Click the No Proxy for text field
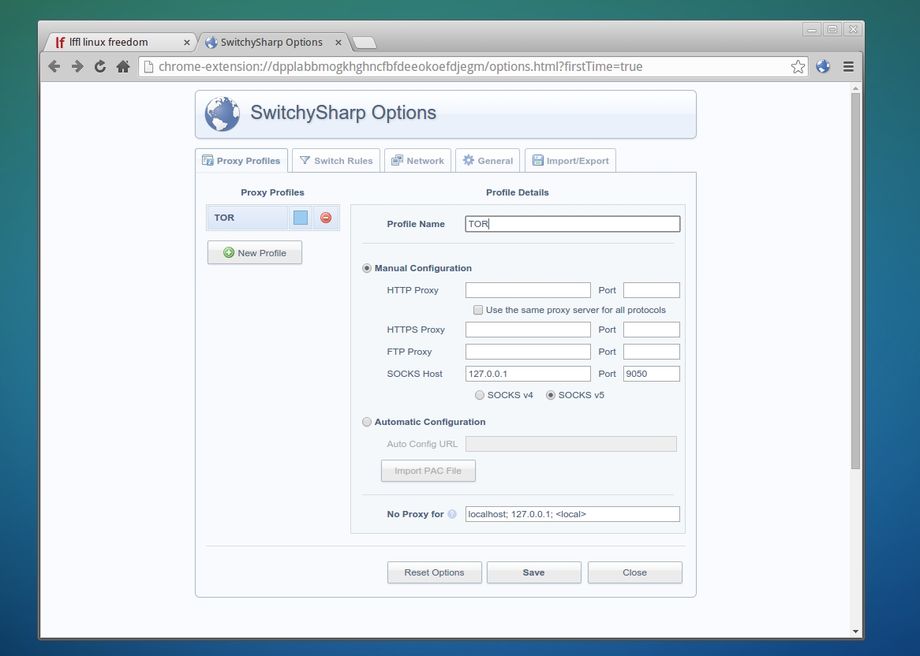Image resolution: width=920 pixels, height=656 pixels. (573, 514)
